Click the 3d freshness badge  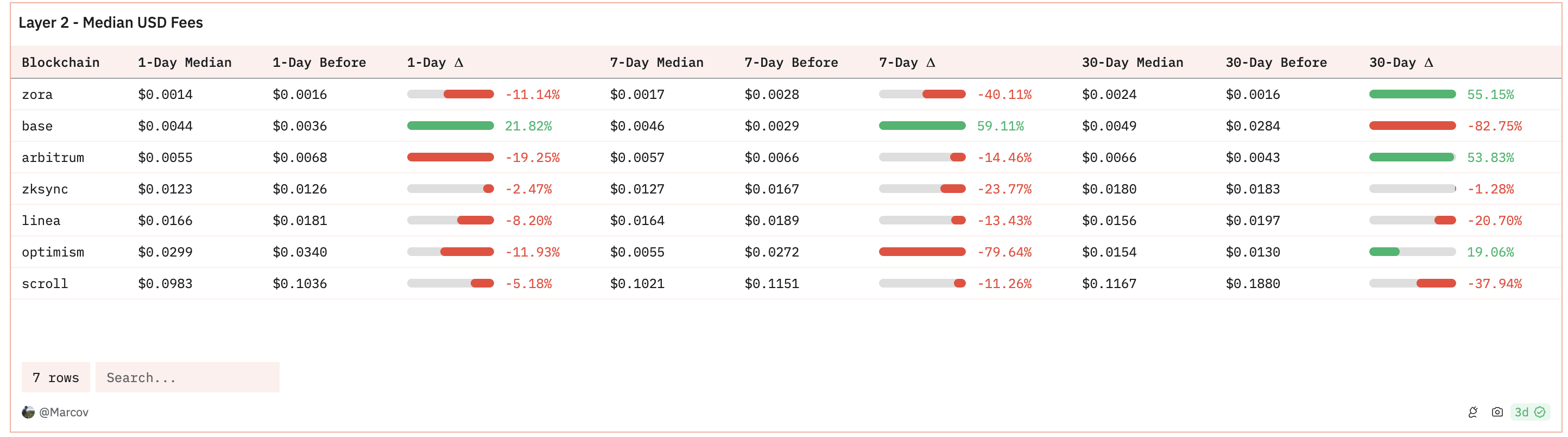1530,413
